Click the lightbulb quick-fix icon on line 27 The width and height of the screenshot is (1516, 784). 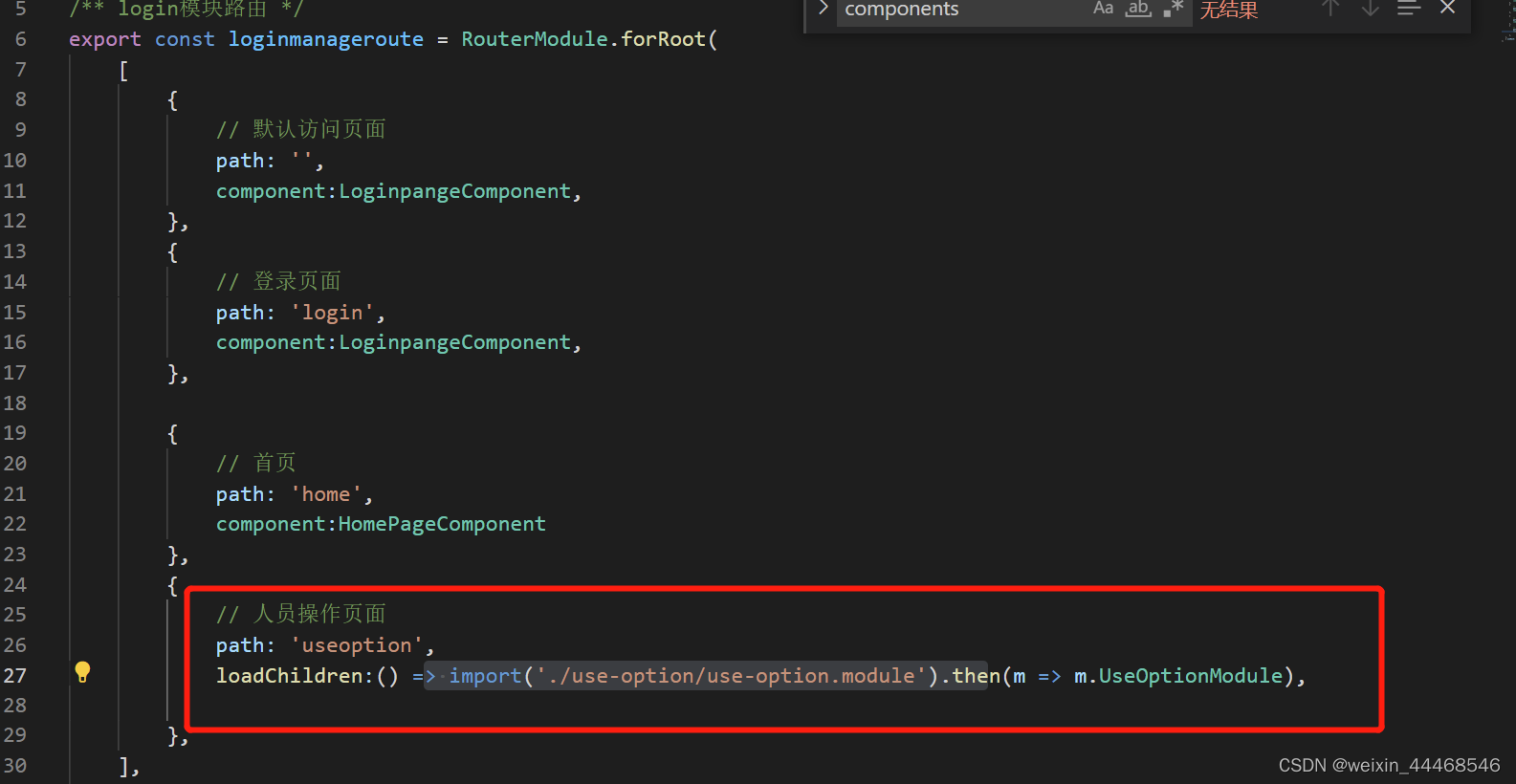click(82, 672)
